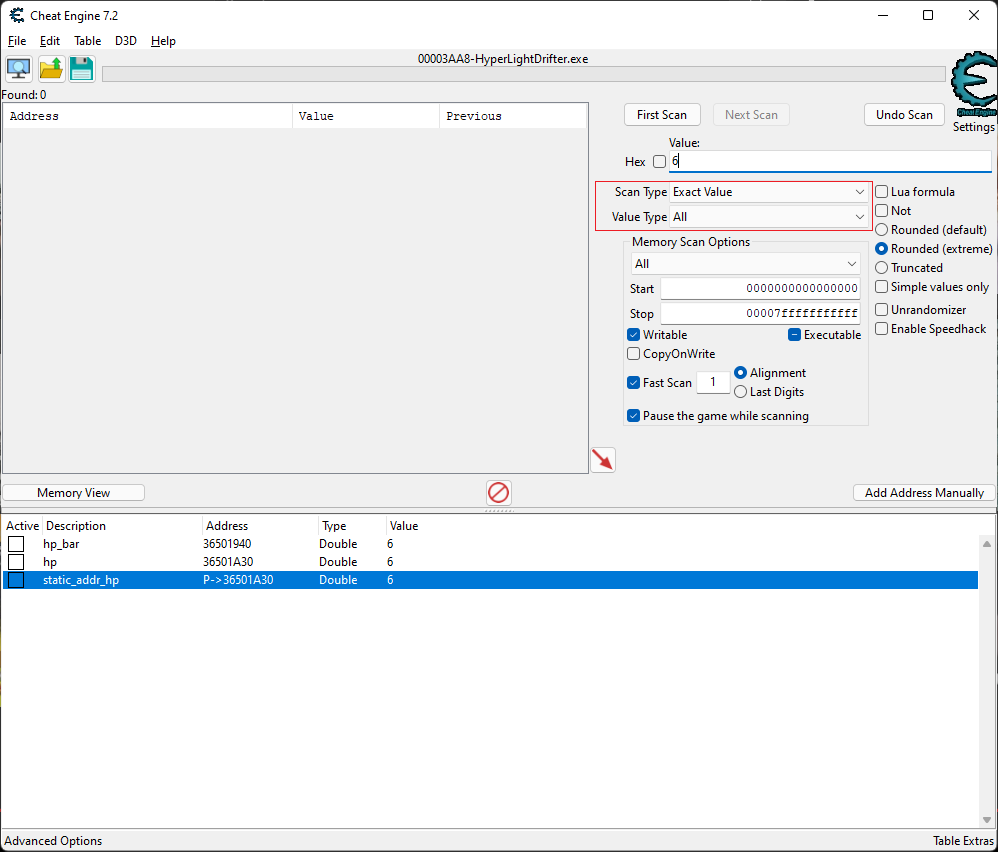
Task: Select the Truncated radio button
Action: (882, 268)
